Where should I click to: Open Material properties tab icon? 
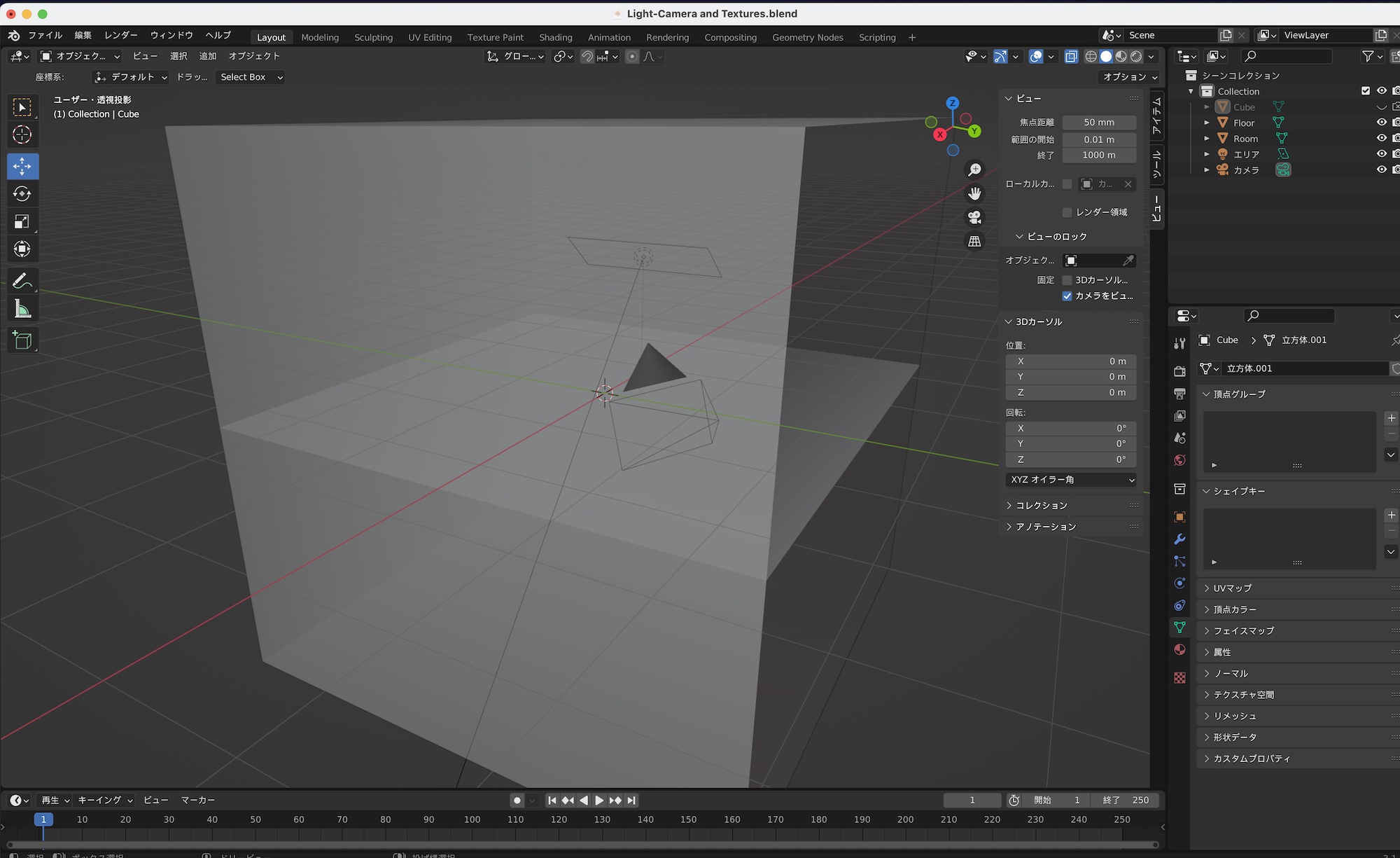1179,649
